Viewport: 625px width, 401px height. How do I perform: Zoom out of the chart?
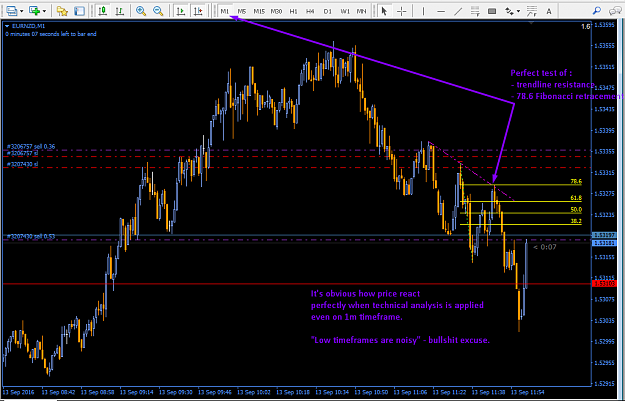158,11
